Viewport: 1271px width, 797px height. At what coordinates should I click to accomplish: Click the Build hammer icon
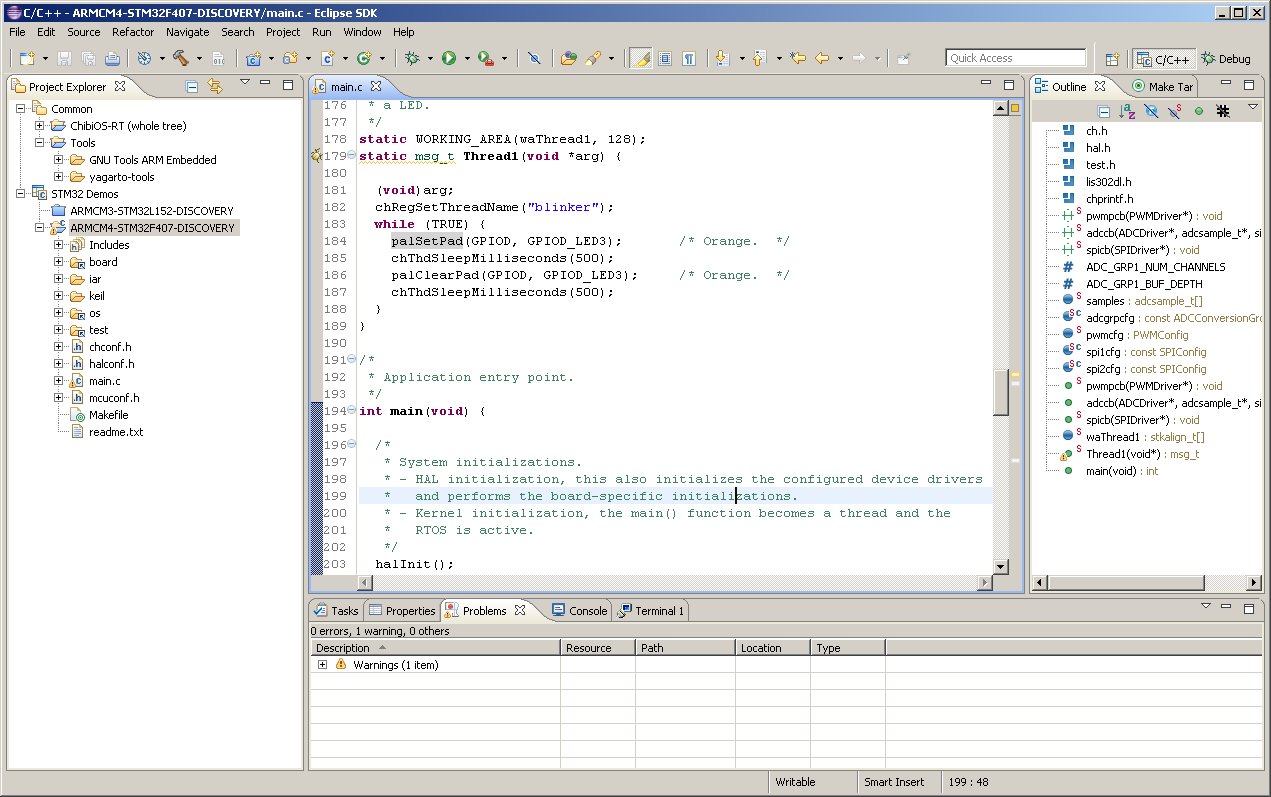181,58
